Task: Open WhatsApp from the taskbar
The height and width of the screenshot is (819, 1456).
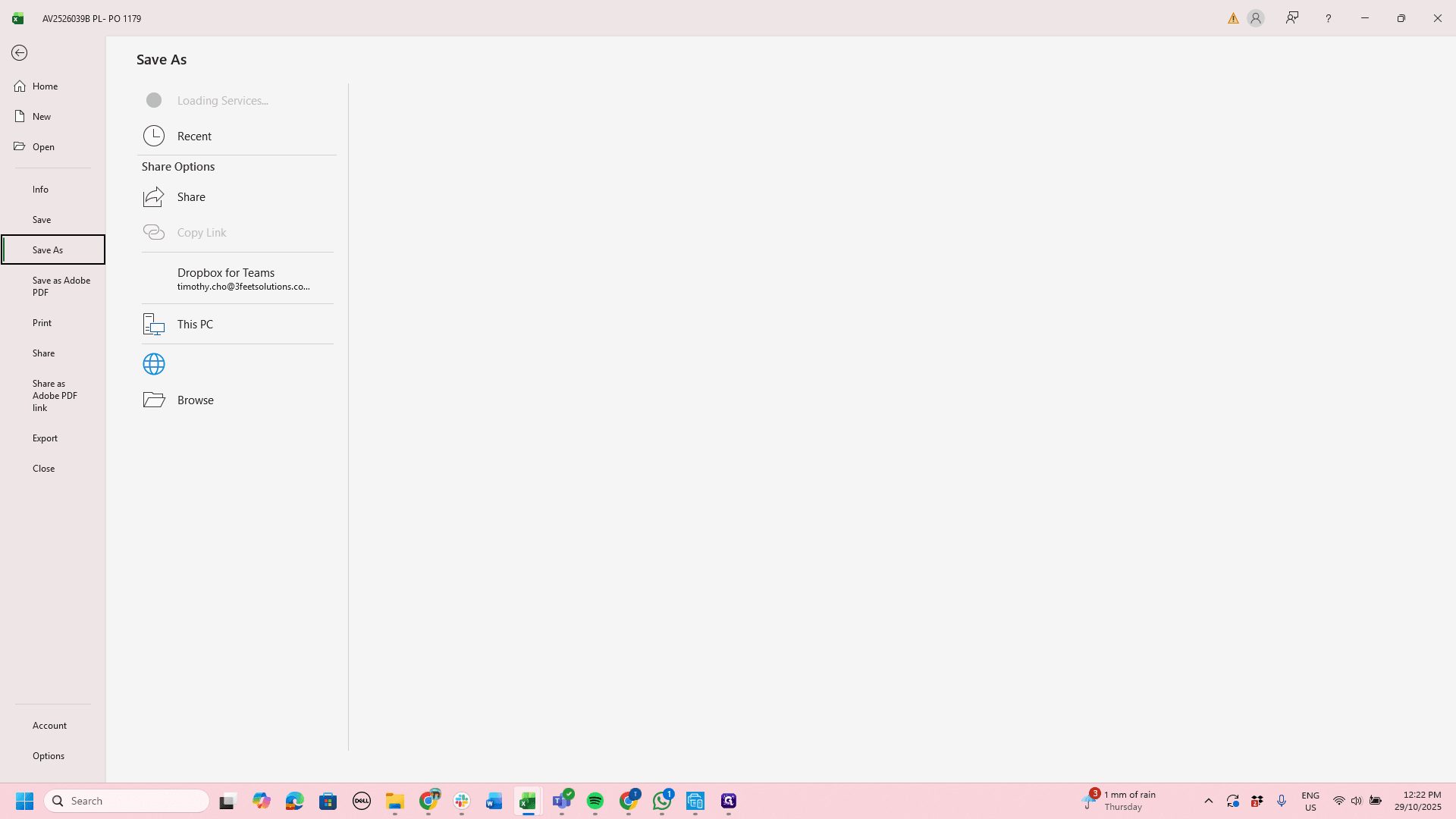Action: click(662, 802)
